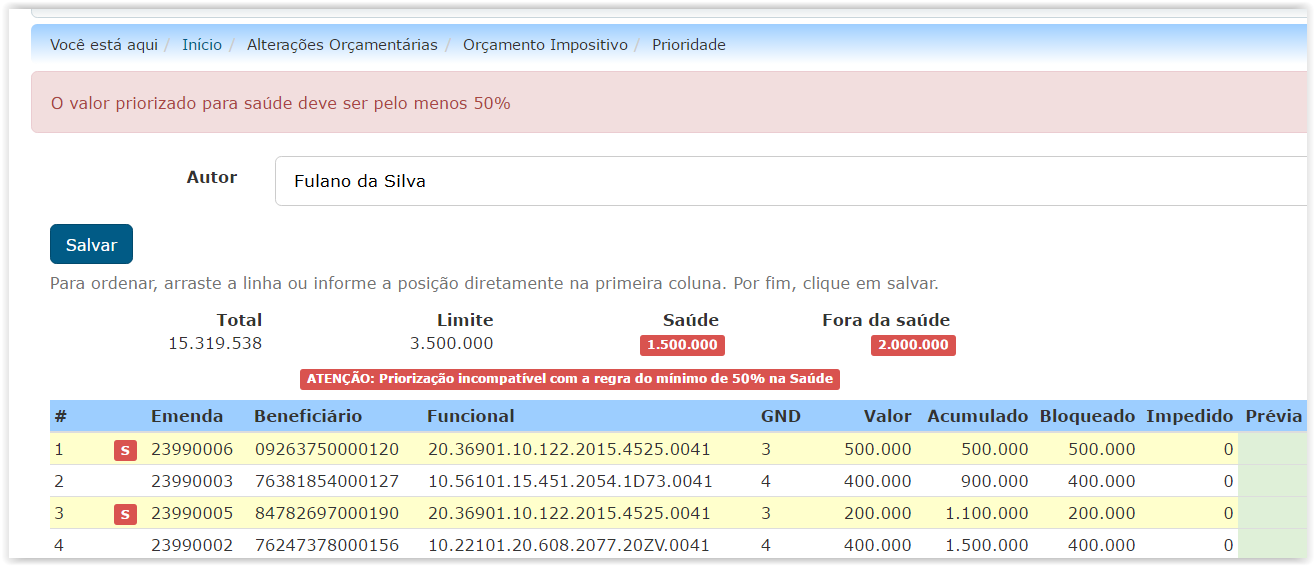This screenshot has height=566, width=1315.
Task: Click the Funcional column header
Action: [470, 416]
